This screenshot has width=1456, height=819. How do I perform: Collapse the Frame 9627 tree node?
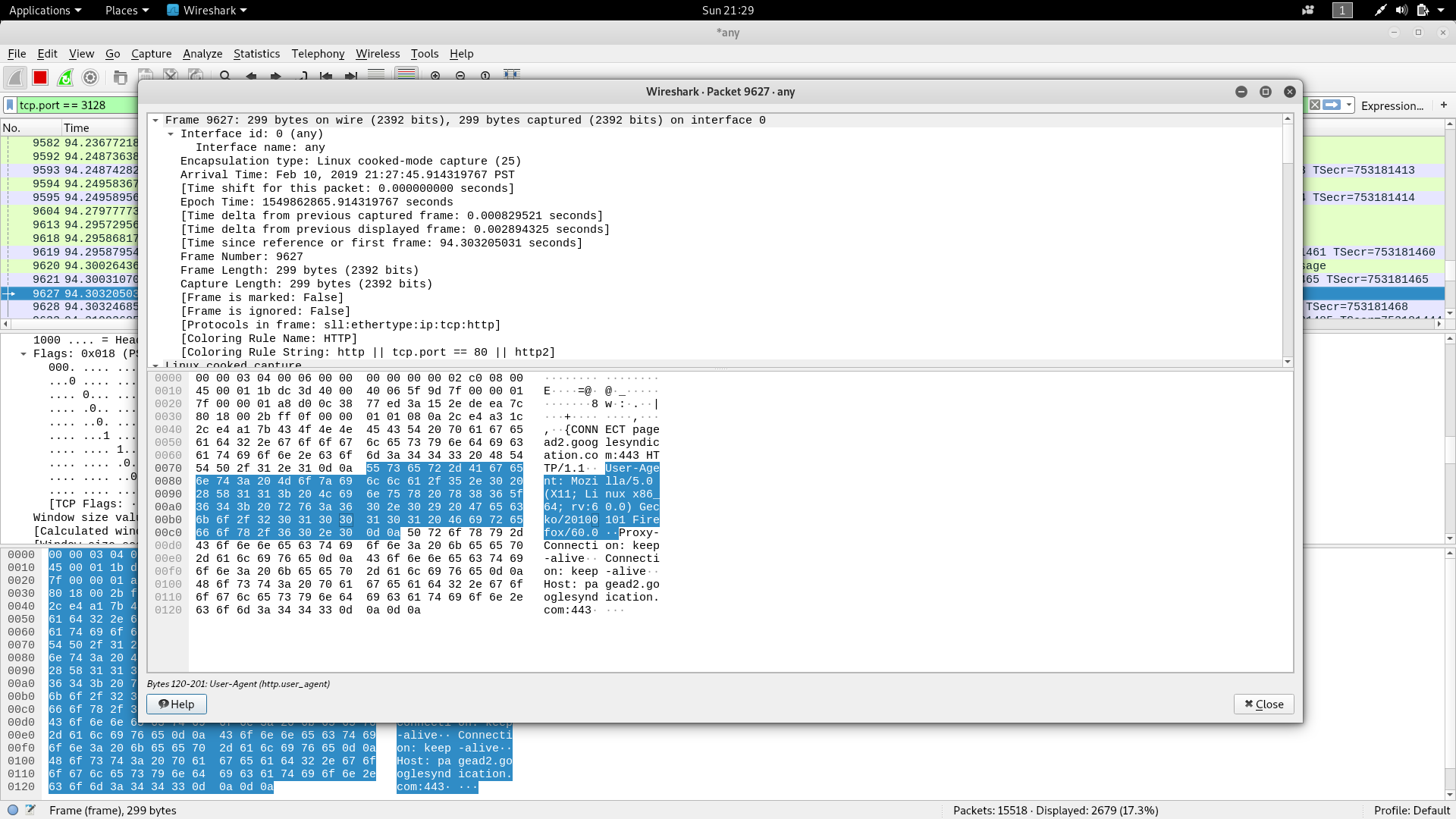click(x=155, y=121)
